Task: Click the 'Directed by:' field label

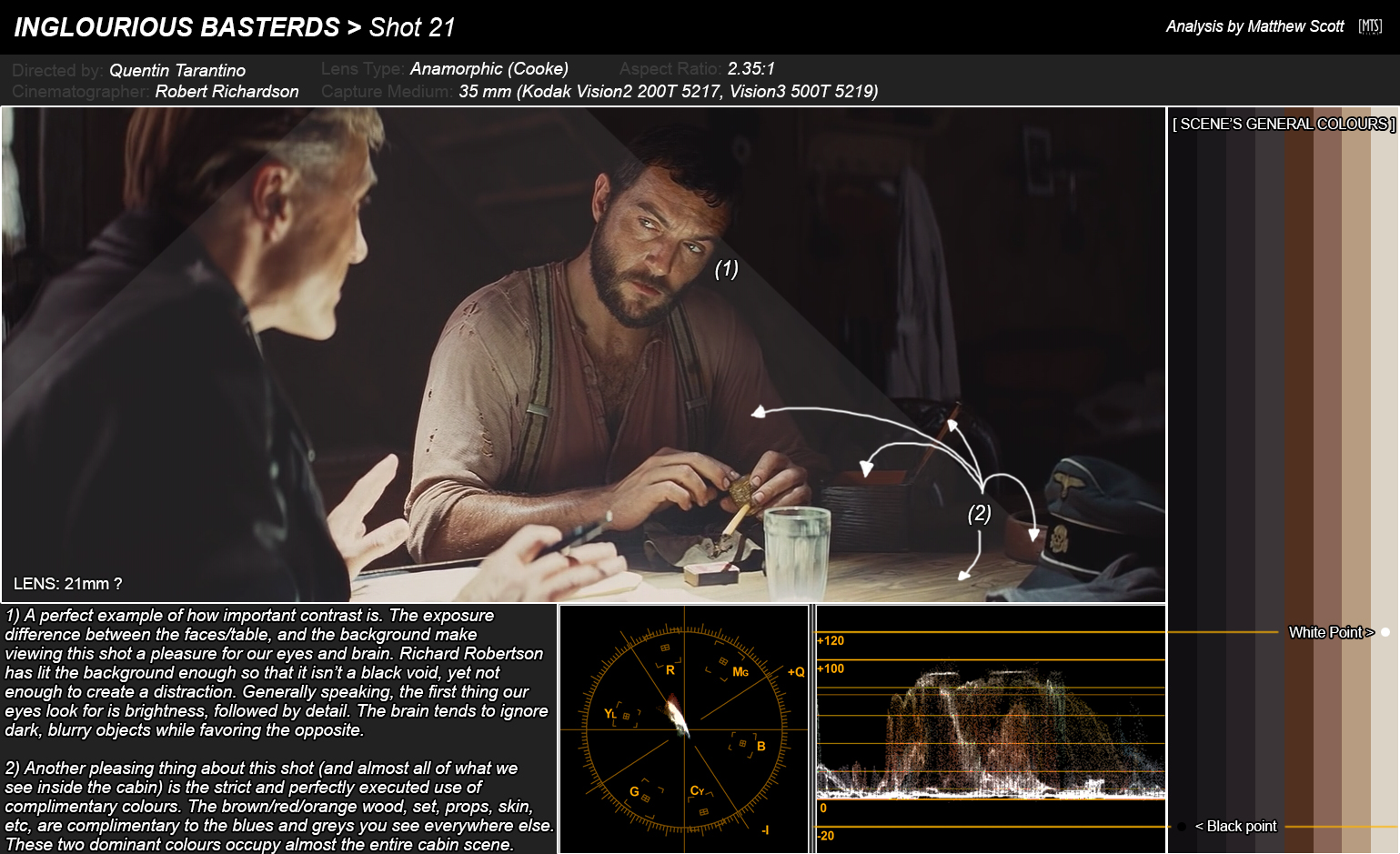Action: click(x=57, y=70)
